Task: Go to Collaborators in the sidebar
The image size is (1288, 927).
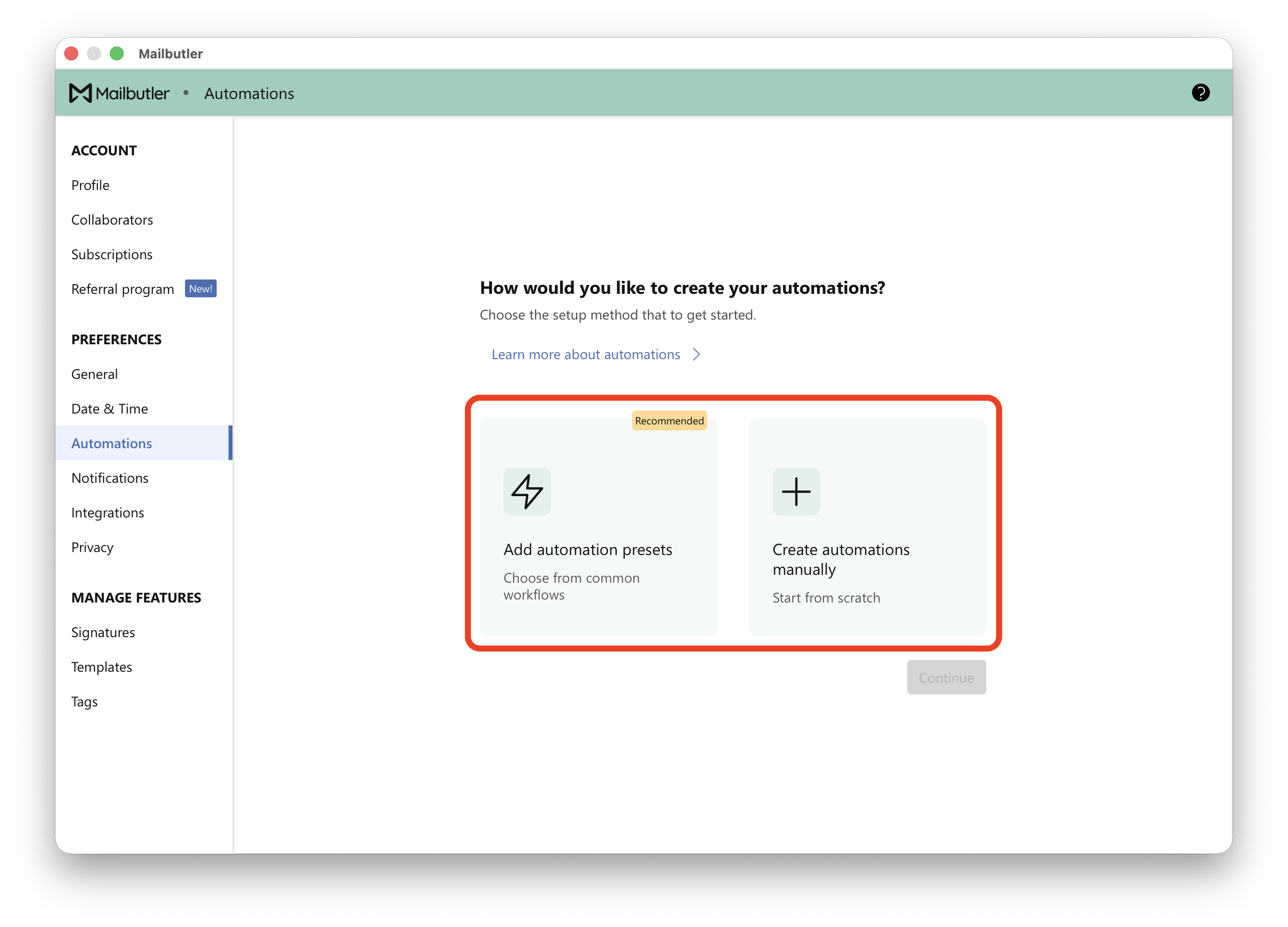Action: [112, 220]
